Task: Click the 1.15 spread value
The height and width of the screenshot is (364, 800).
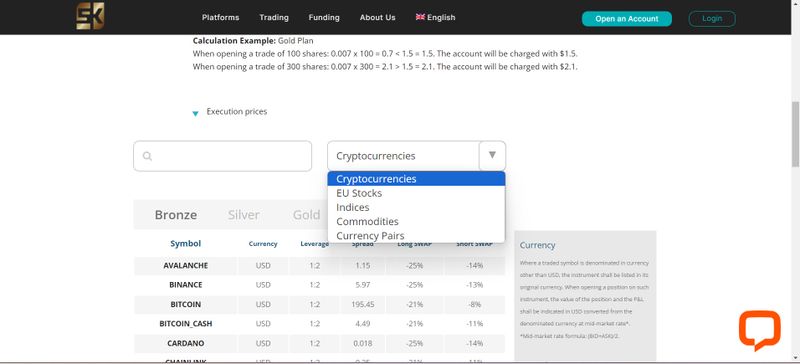Action: tap(362, 265)
